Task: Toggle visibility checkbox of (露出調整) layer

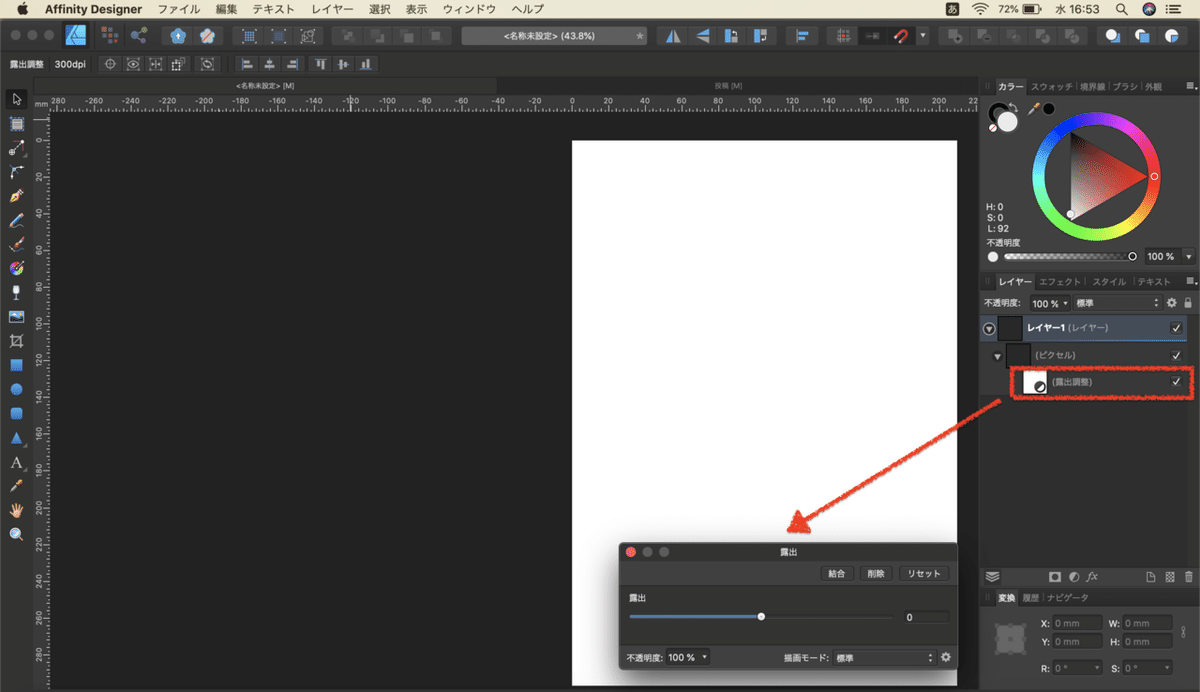Action: (x=1176, y=382)
